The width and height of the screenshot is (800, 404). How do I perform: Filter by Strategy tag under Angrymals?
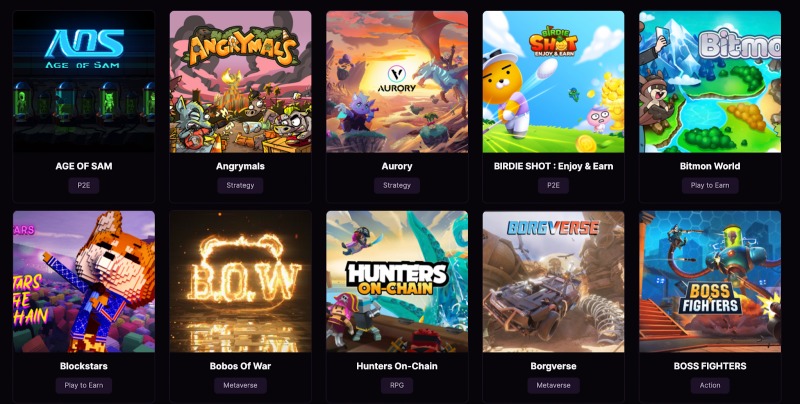click(240, 185)
